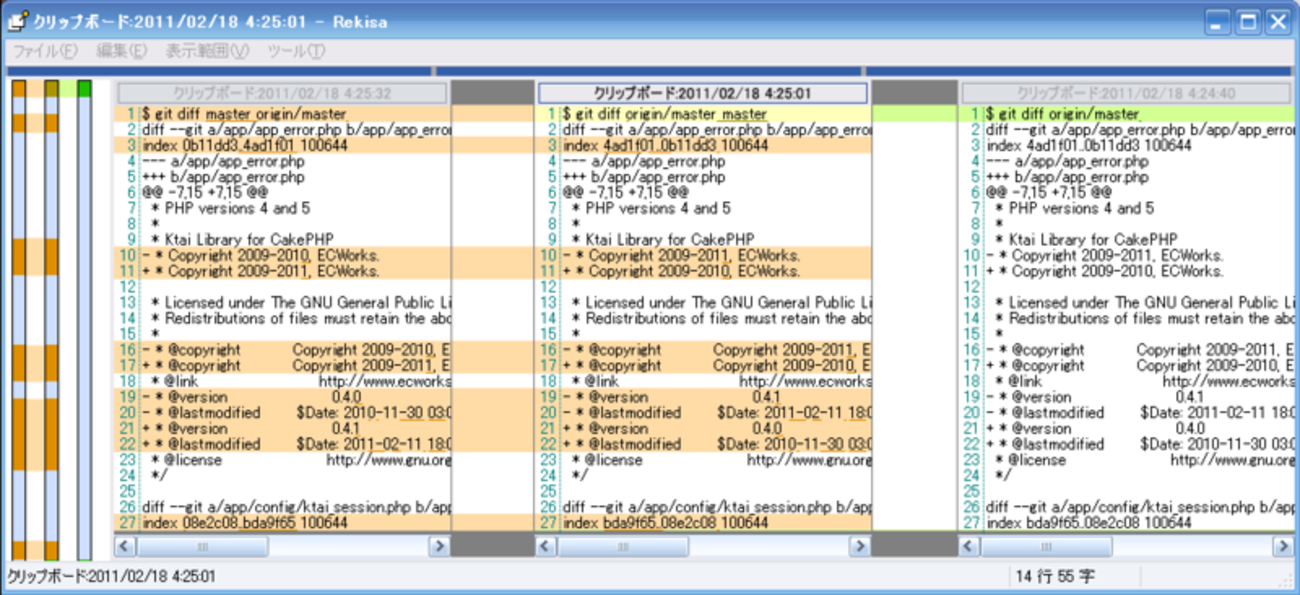
Task: Click the right arrow of 4:25:01 pane scrollbar
Action: (x=860, y=547)
